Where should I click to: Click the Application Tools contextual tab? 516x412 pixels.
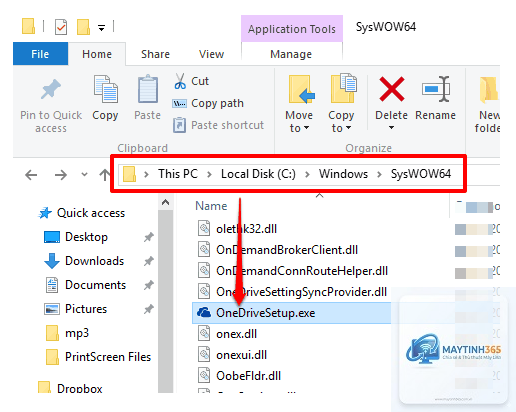[x=292, y=29]
